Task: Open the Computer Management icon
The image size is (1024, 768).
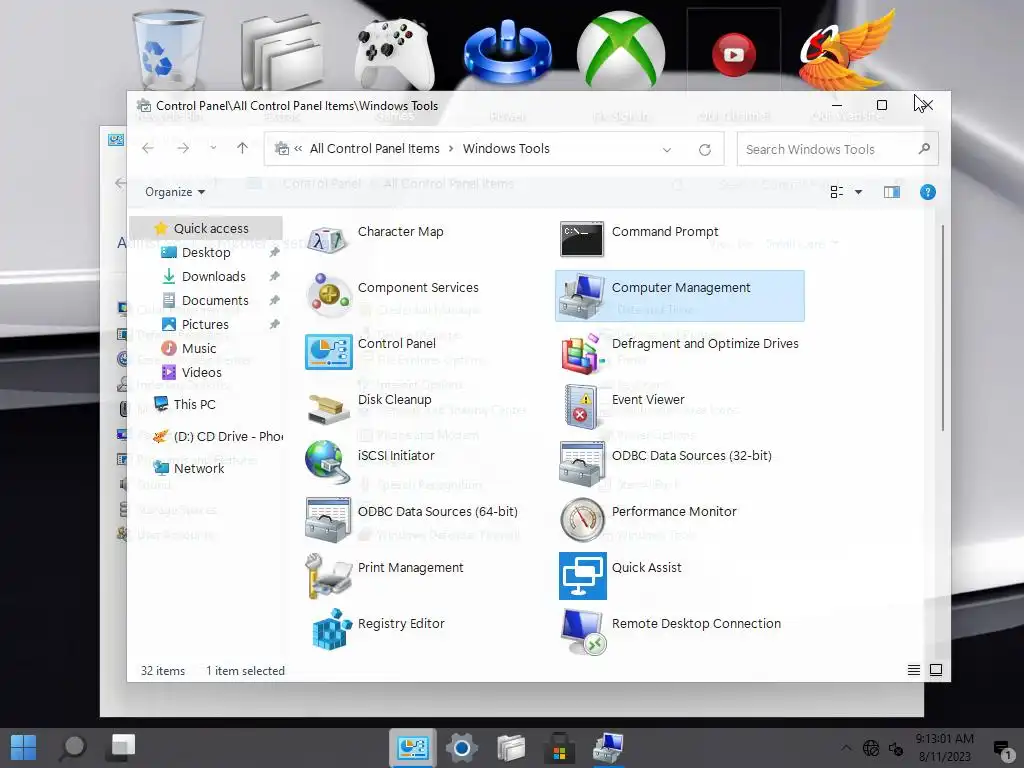Action: pyautogui.click(x=582, y=296)
